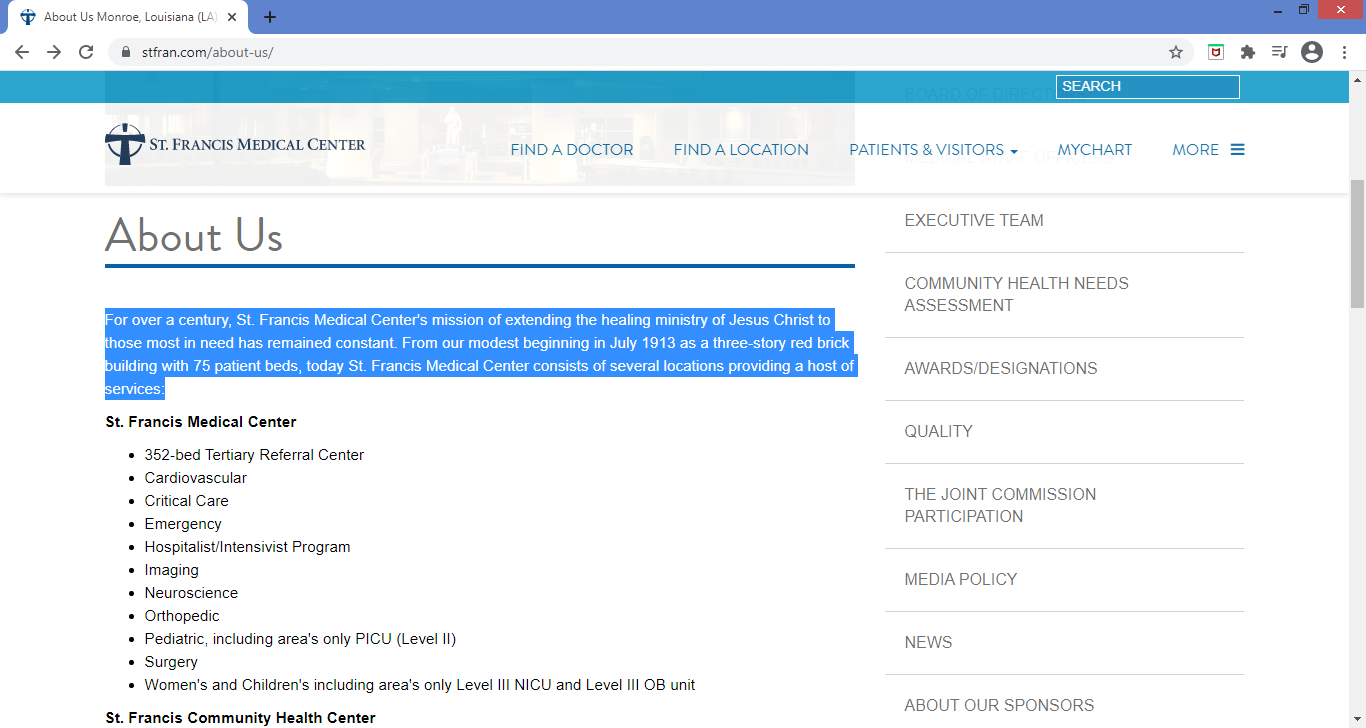Click the page's vertical scrollbar thumb
1366x728 pixels.
pyautogui.click(x=1357, y=243)
